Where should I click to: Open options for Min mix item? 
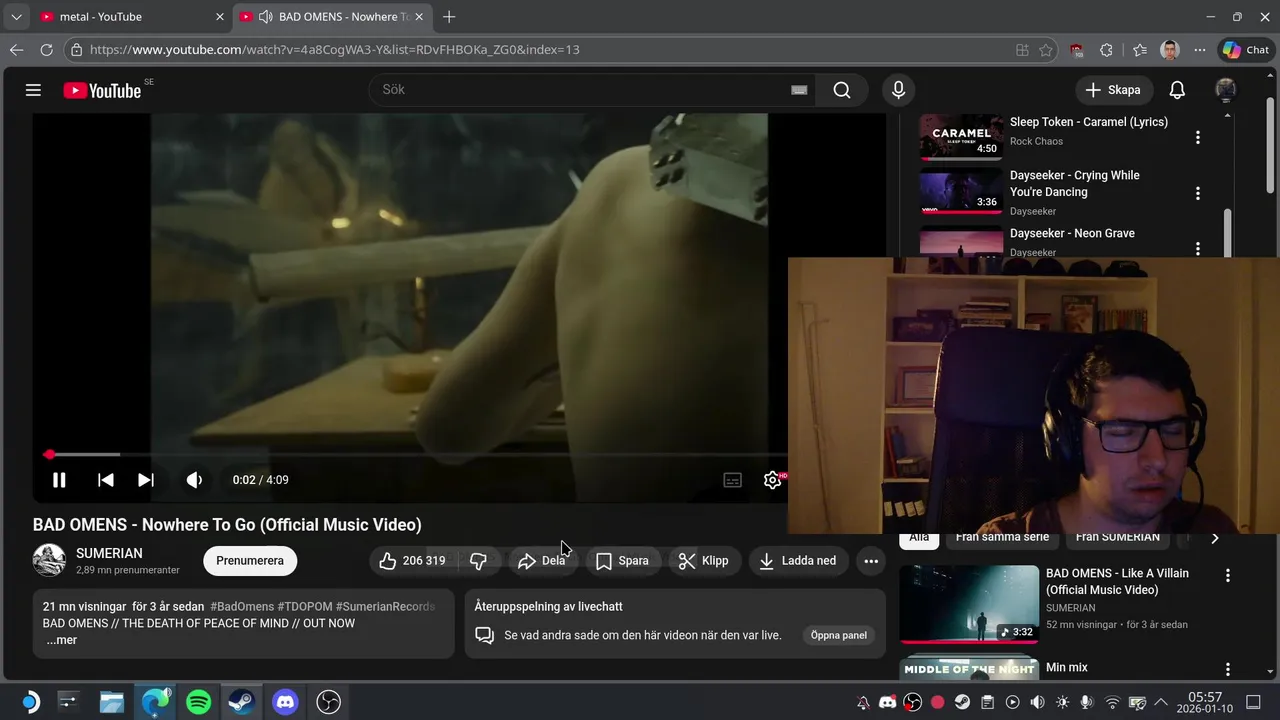pos(1228,669)
